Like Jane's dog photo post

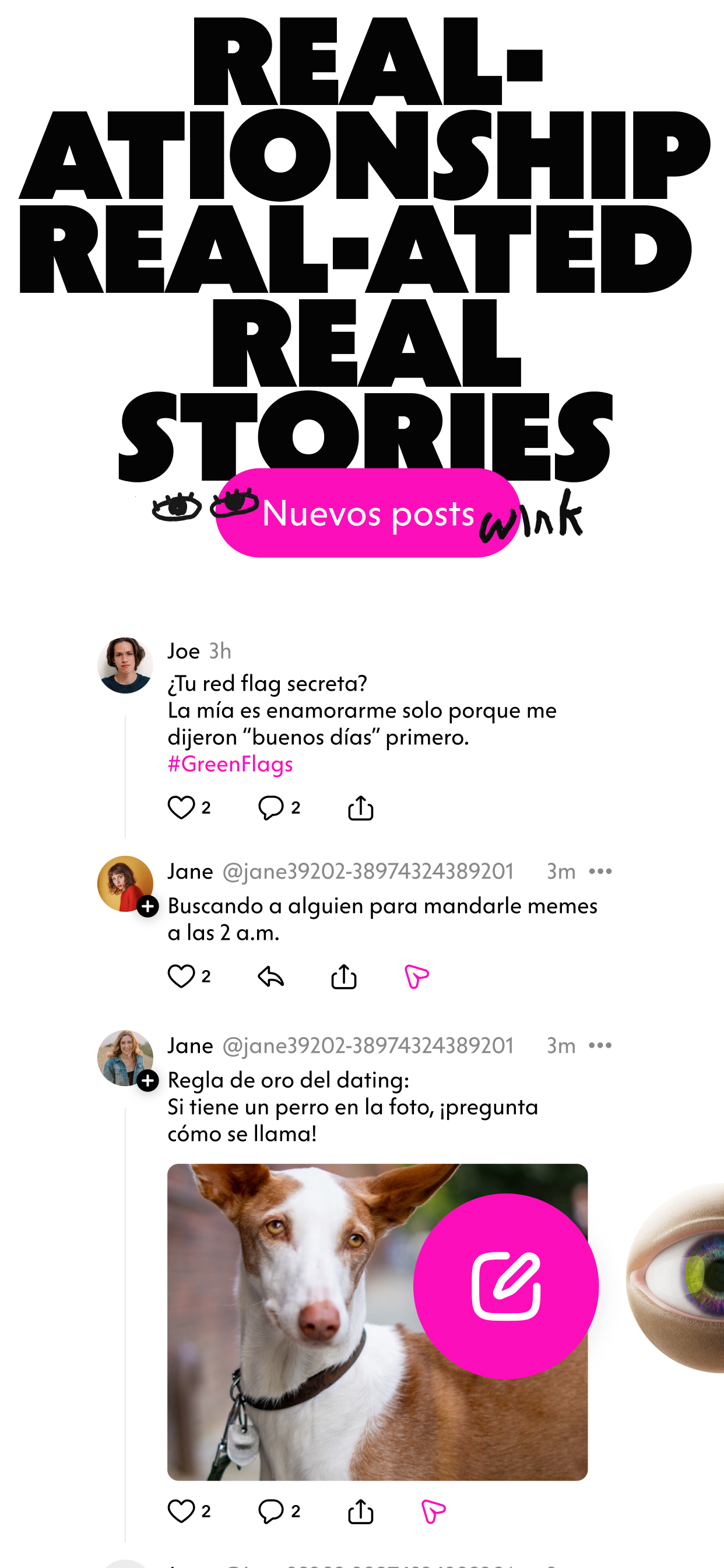181,1511
